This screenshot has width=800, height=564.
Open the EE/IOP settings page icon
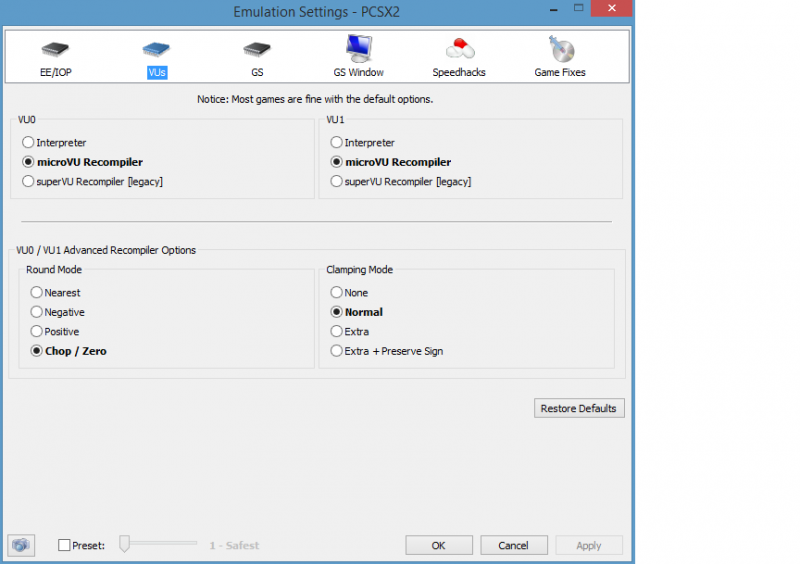[x=54, y=50]
